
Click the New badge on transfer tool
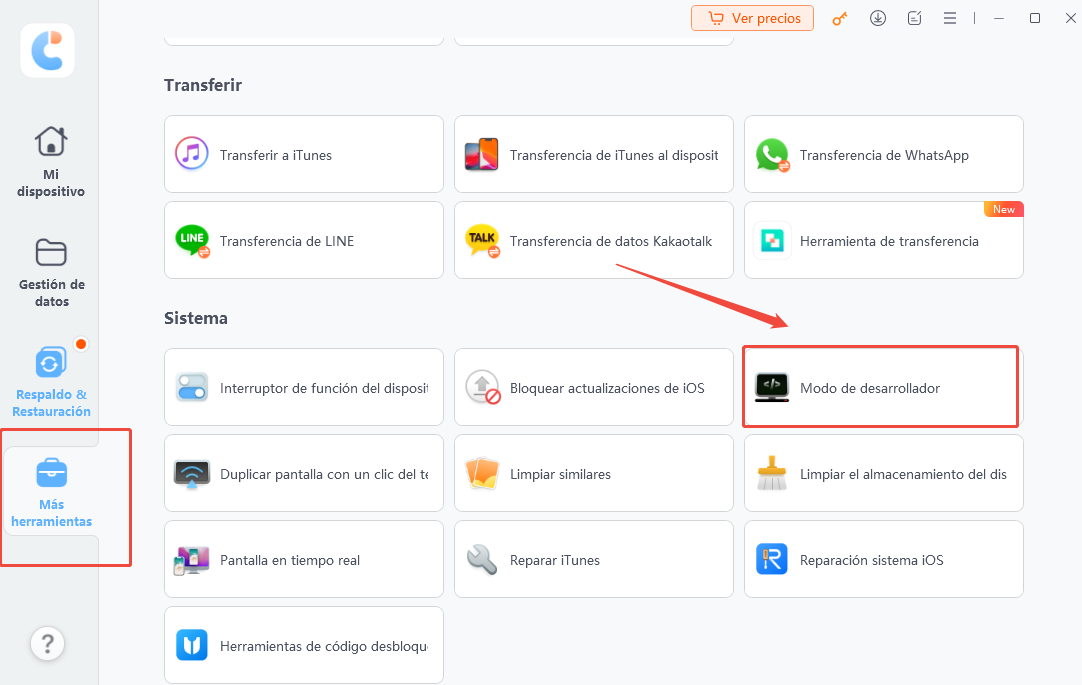coord(1003,209)
